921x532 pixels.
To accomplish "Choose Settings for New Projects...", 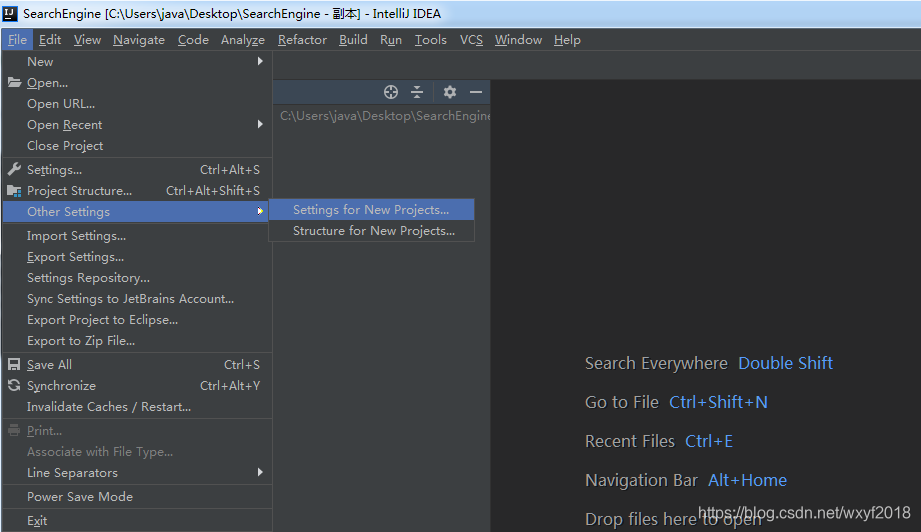I will point(371,210).
